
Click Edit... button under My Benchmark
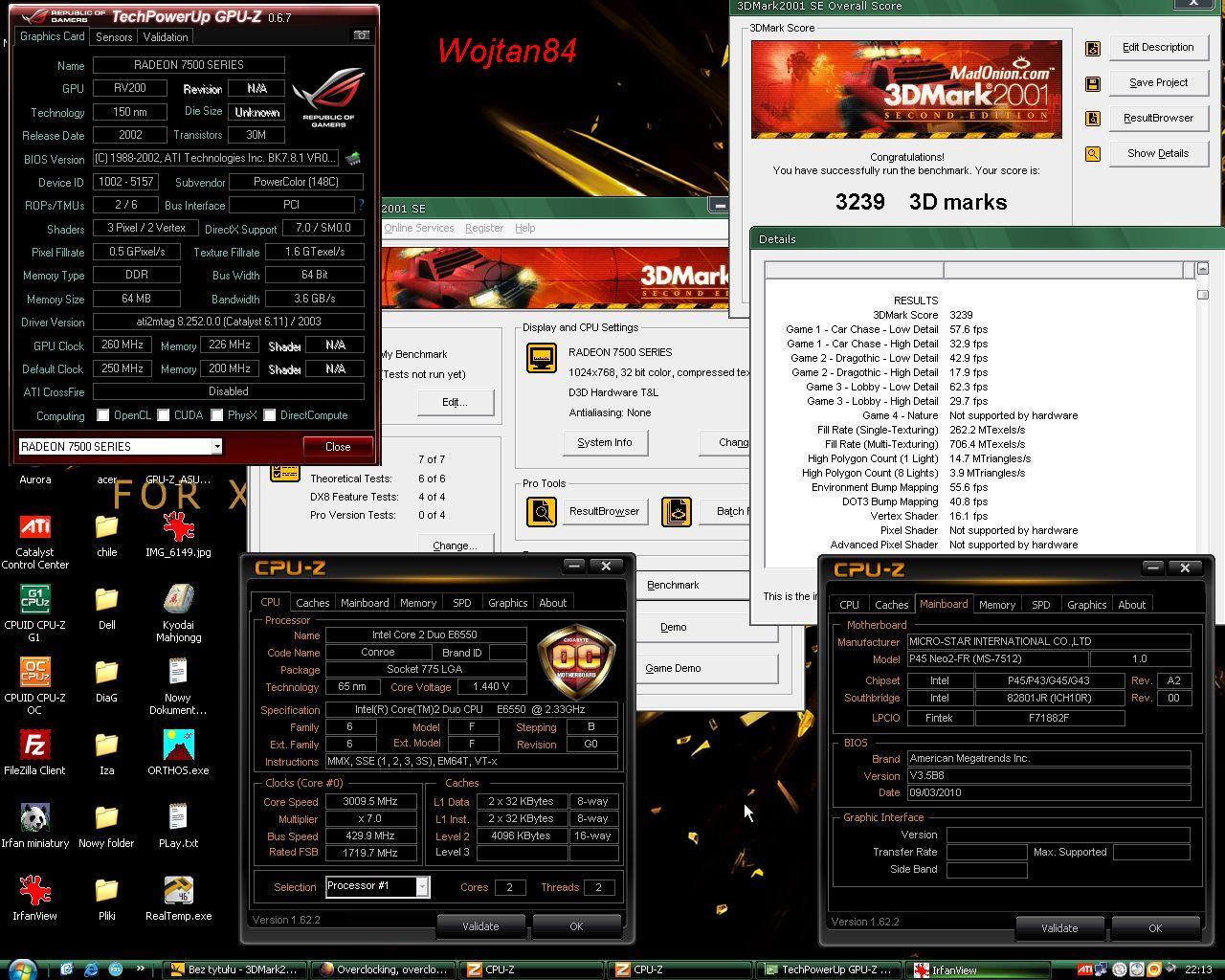pyautogui.click(x=455, y=402)
